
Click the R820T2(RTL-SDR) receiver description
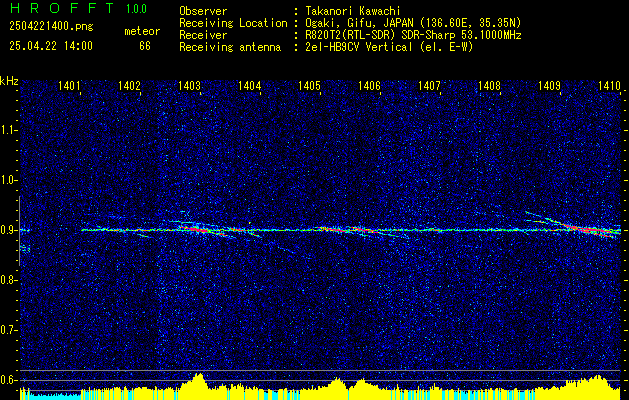(413, 35)
